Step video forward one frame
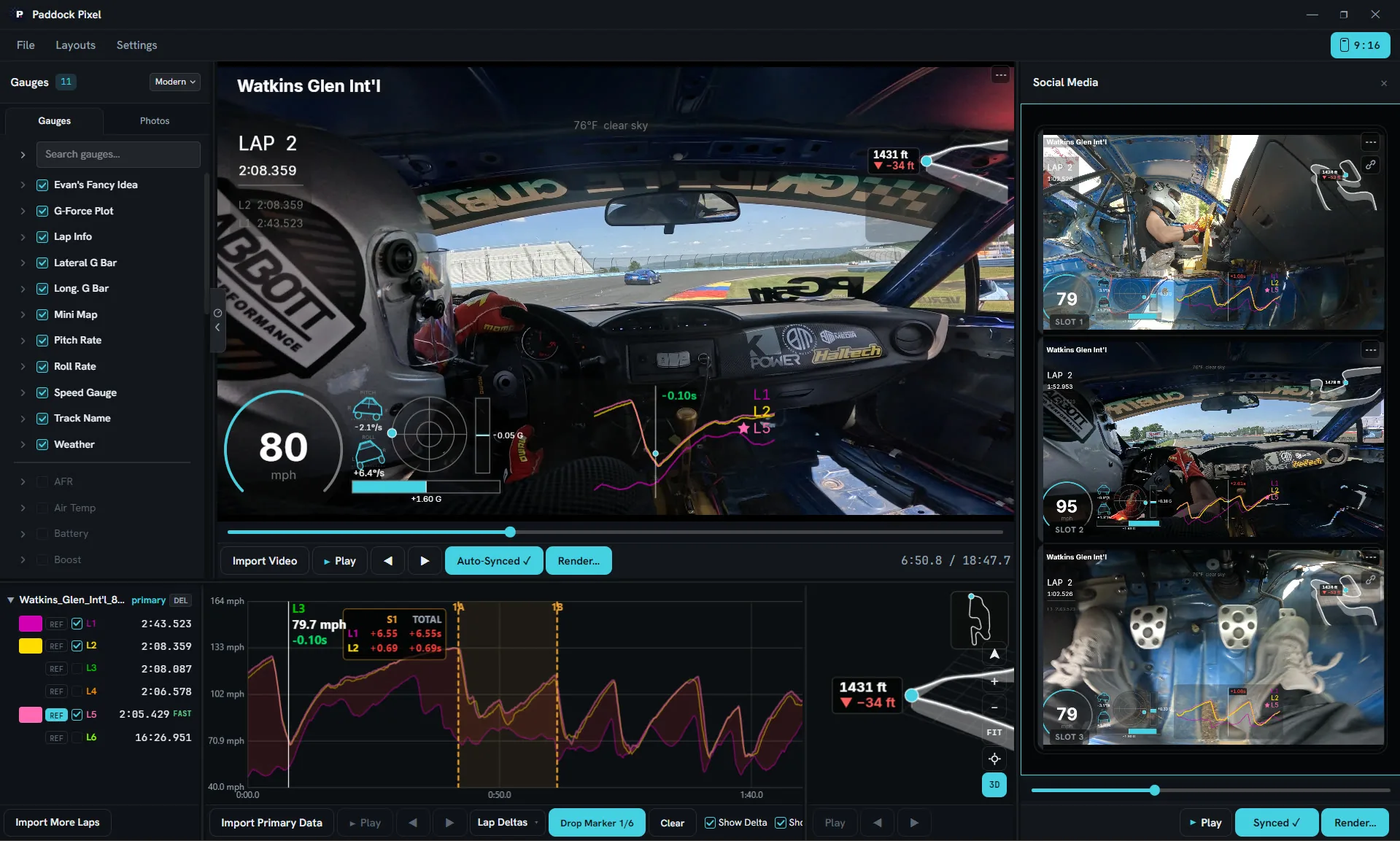This screenshot has width=1400, height=841. click(425, 561)
